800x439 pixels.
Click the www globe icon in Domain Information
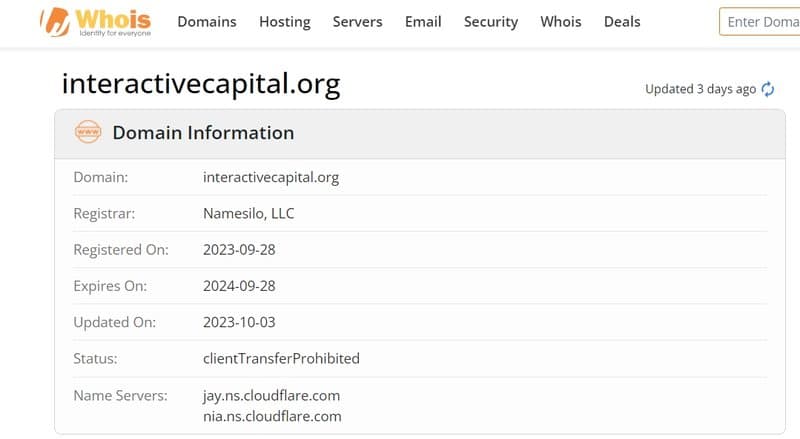point(88,132)
